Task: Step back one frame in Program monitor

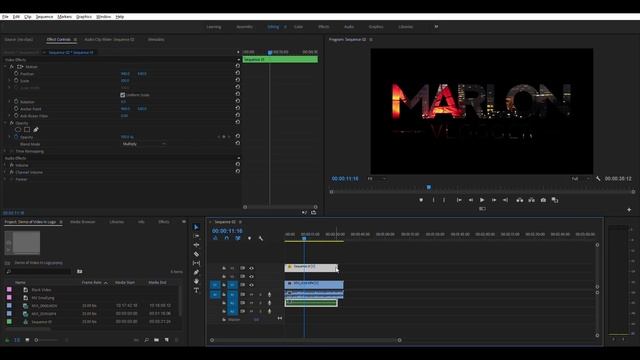Action: pos(471,200)
